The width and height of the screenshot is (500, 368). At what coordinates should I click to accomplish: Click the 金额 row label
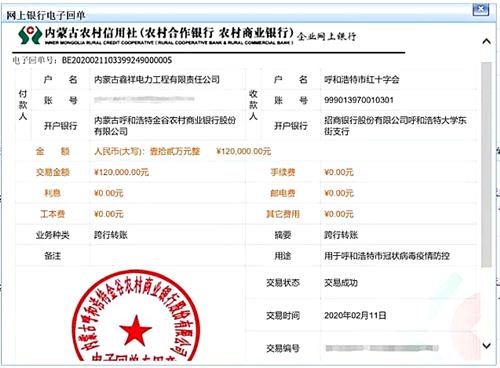click(53, 152)
